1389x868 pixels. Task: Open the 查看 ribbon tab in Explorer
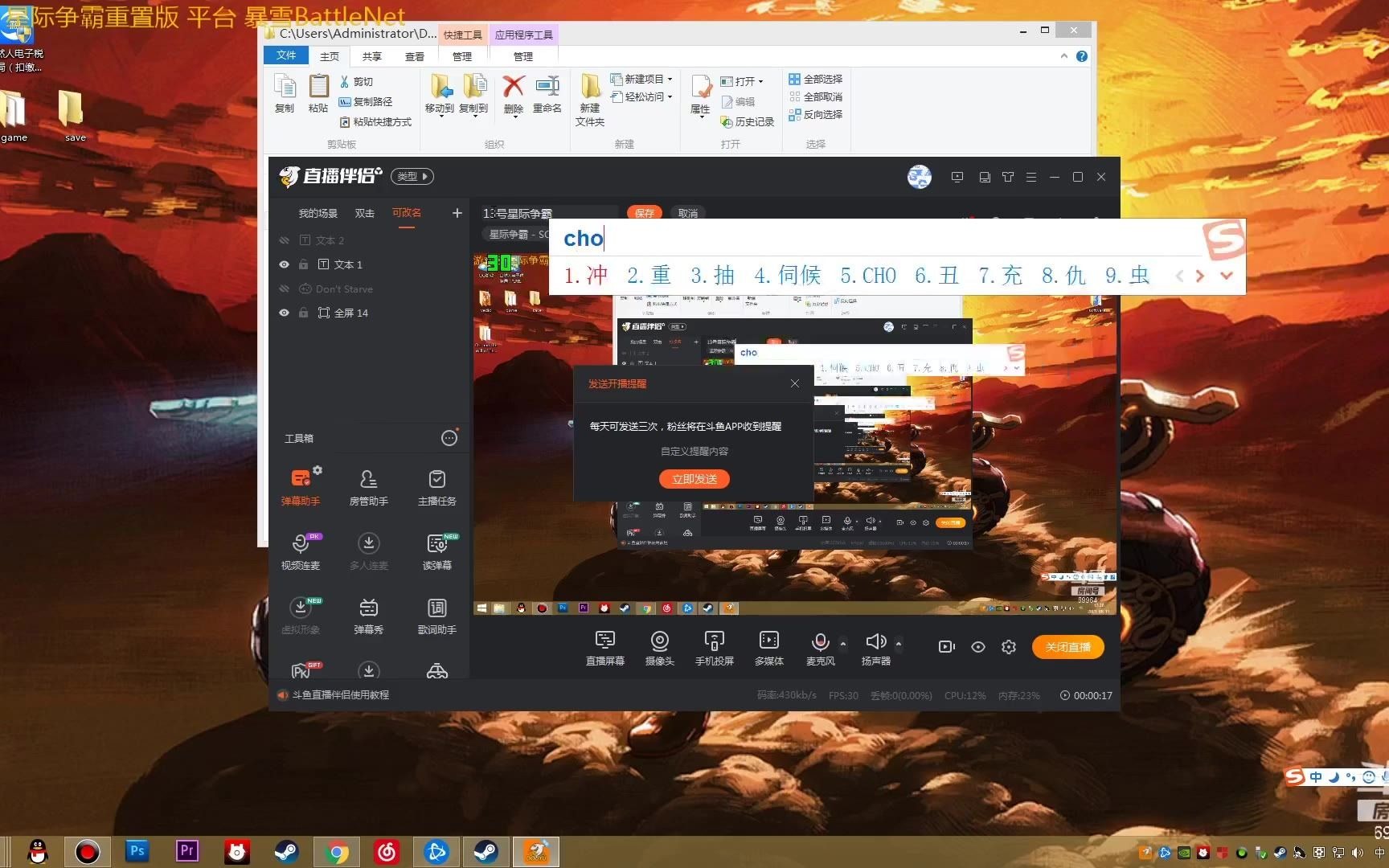415,56
